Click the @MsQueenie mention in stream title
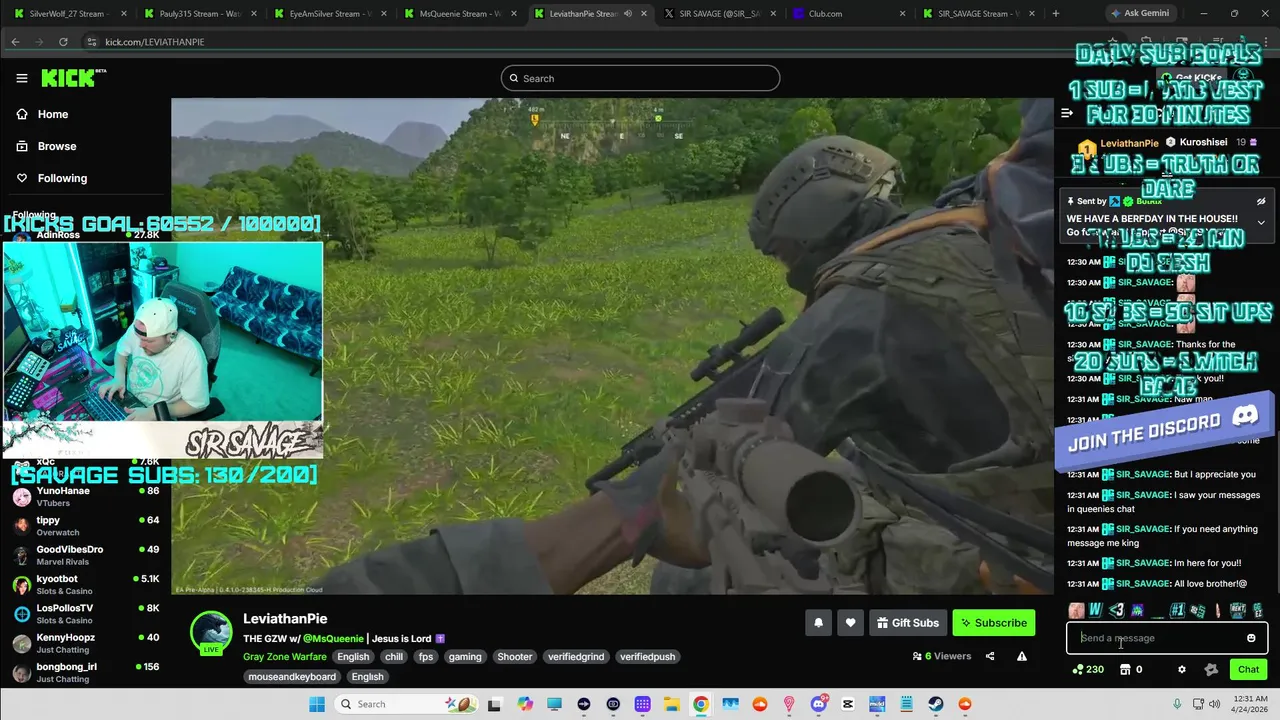The image size is (1280, 720). point(333,638)
